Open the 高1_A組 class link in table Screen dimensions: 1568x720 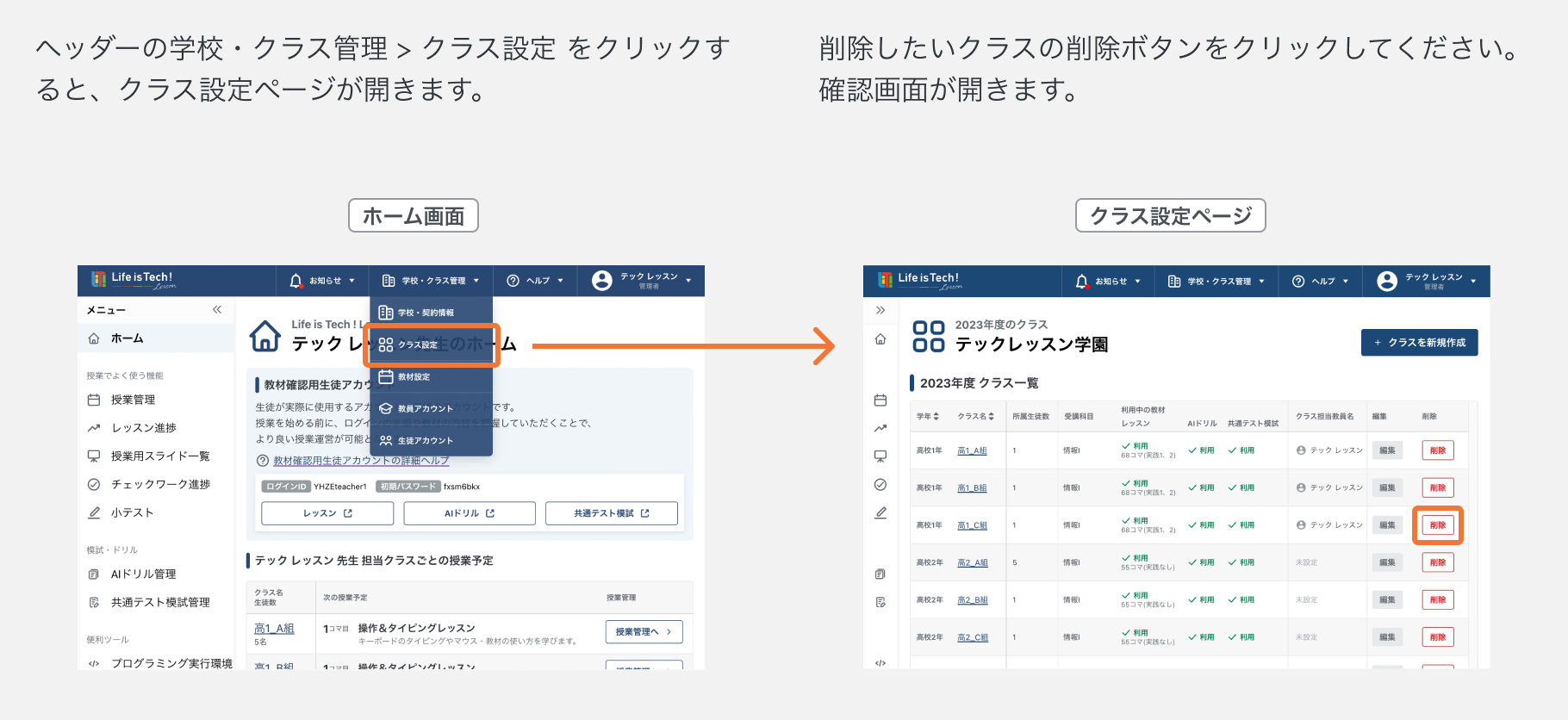tap(972, 450)
